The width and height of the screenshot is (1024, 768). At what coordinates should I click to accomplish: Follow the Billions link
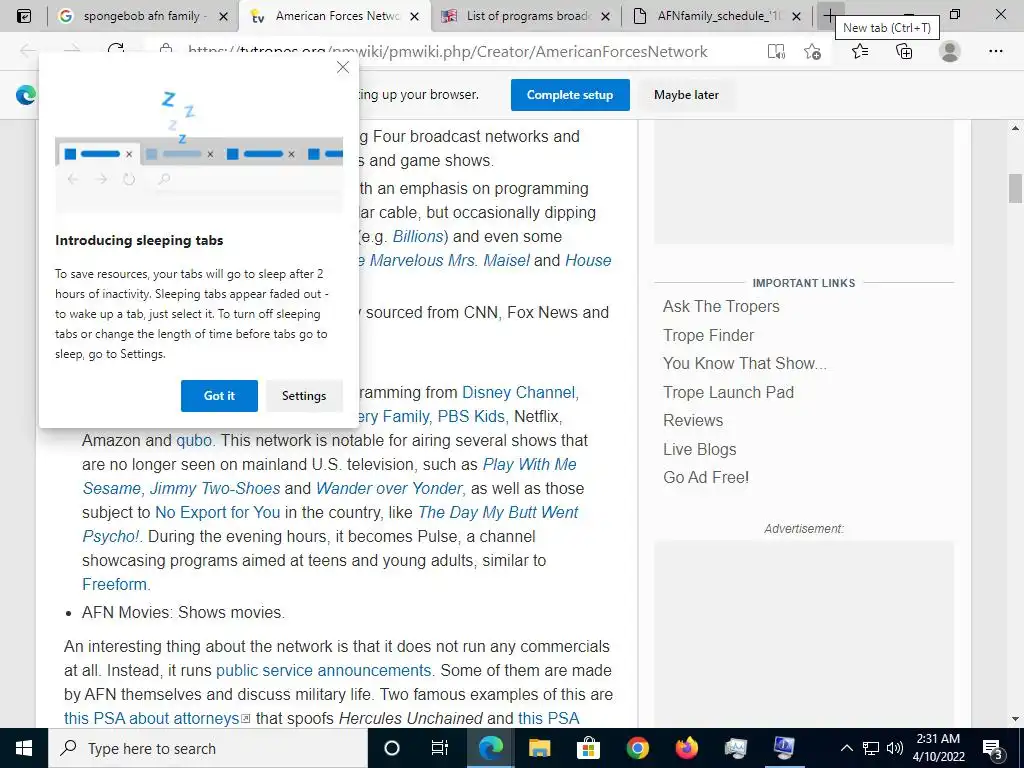click(x=420, y=236)
